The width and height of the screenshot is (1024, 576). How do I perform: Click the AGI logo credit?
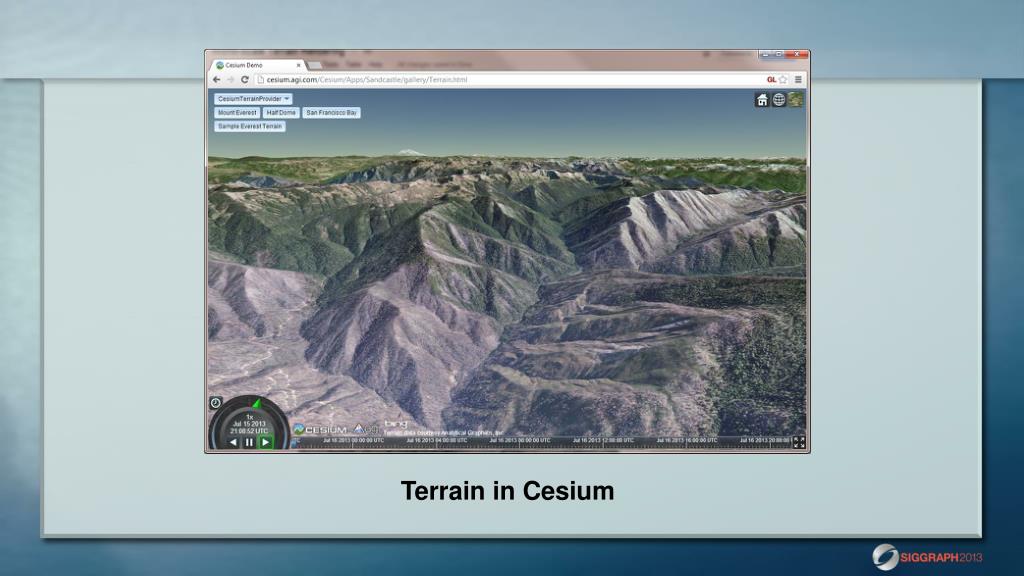[x=366, y=429]
